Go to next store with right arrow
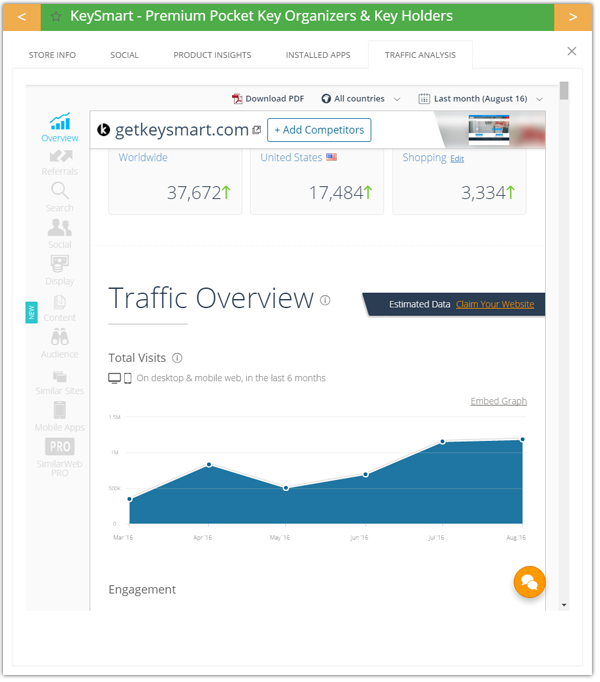The width and height of the screenshot is (600, 682). pyautogui.click(x=573, y=17)
